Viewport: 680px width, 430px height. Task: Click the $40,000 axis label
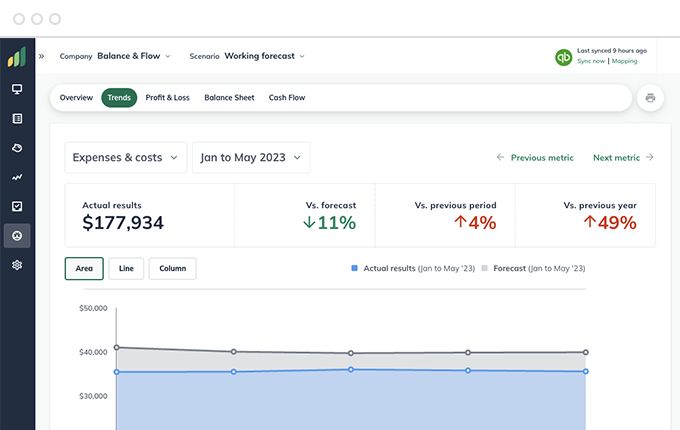click(93, 352)
